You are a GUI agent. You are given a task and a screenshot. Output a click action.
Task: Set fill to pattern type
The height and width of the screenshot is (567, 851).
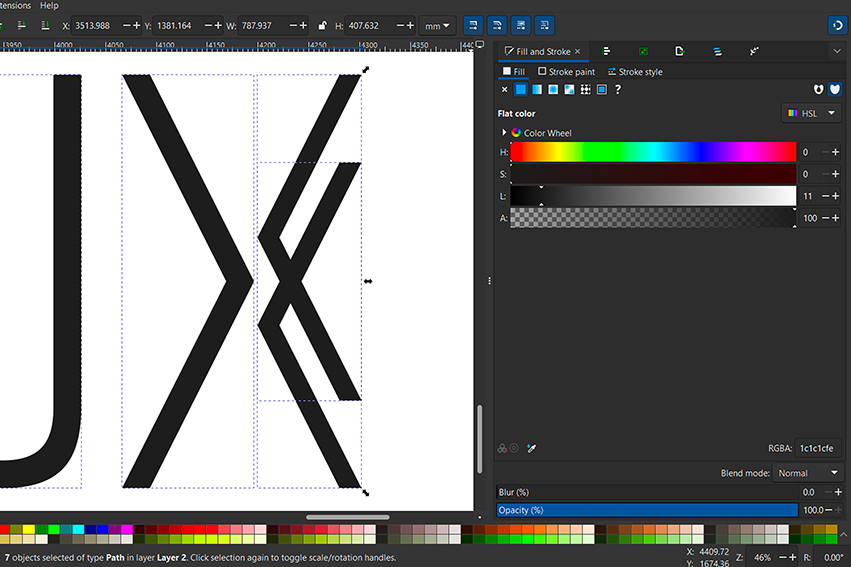tap(585, 89)
